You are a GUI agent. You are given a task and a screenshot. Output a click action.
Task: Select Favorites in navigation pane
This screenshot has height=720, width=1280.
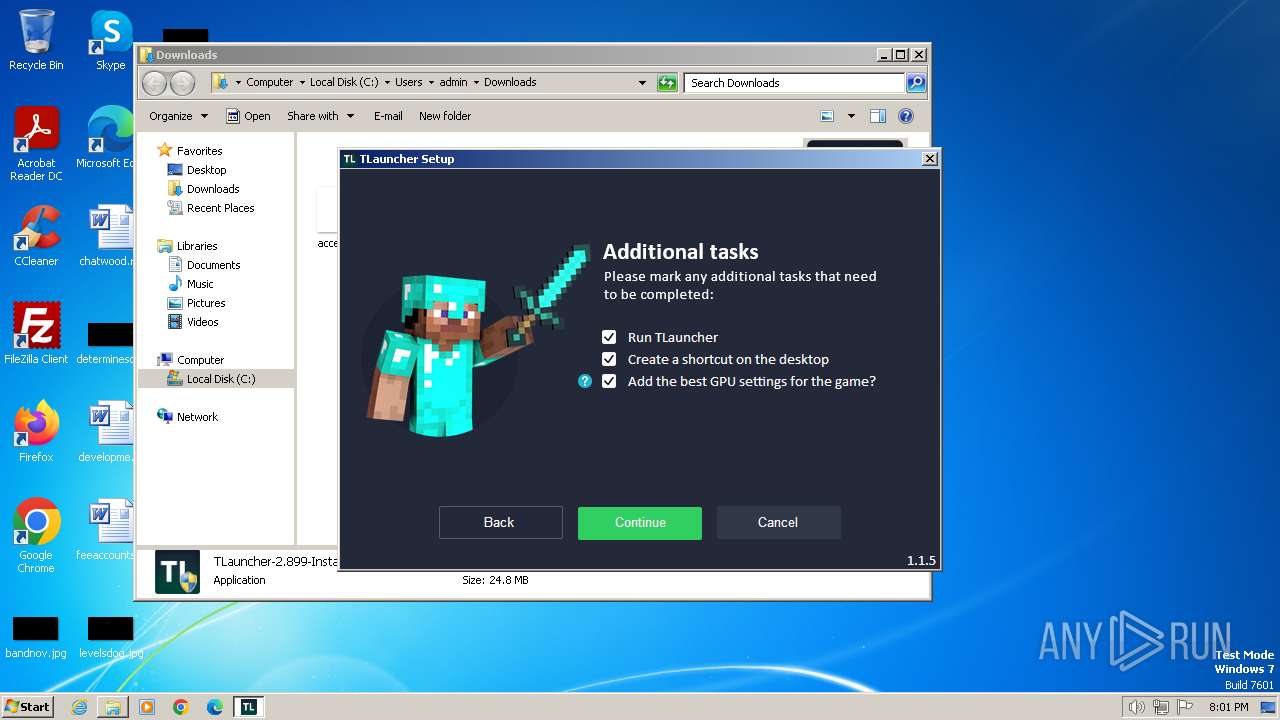[199, 151]
